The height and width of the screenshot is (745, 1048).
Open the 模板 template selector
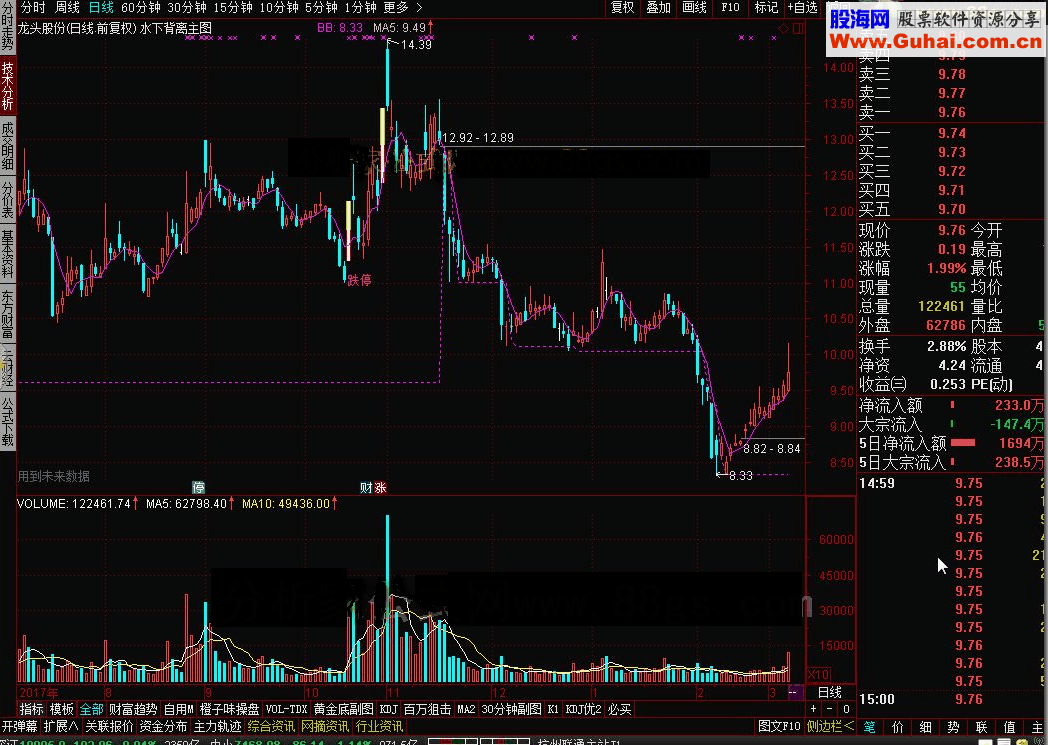pyautogui.click(x=61, y=709)
